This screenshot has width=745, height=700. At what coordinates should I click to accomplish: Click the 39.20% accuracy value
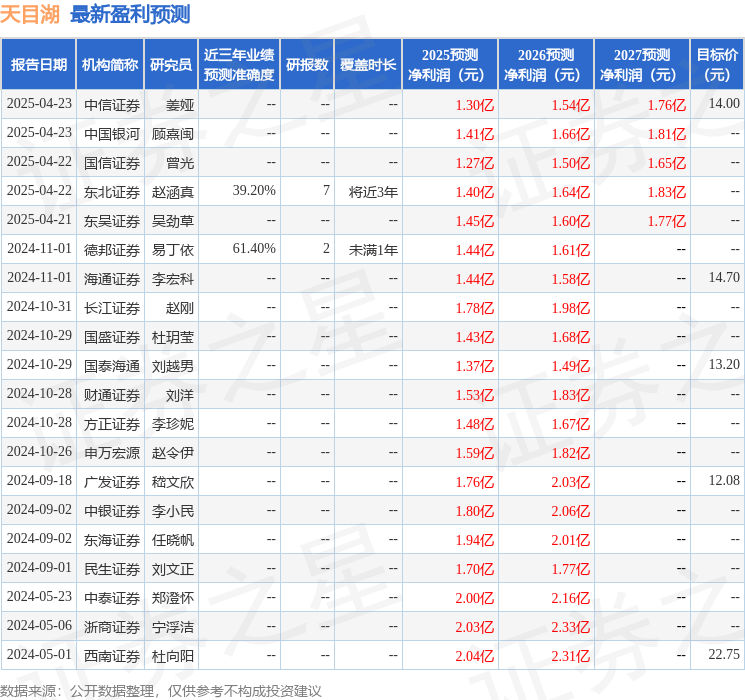254,191
